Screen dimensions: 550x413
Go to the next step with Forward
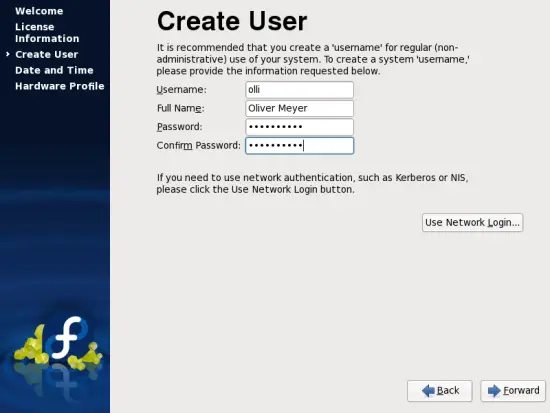coord(513,391)
